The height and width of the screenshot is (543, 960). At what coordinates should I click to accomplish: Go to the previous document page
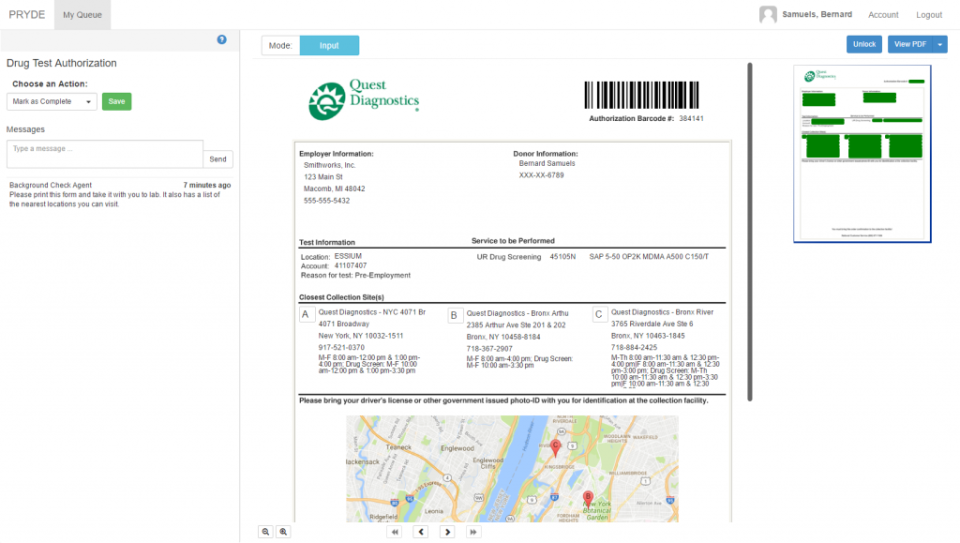click(421, 532)
